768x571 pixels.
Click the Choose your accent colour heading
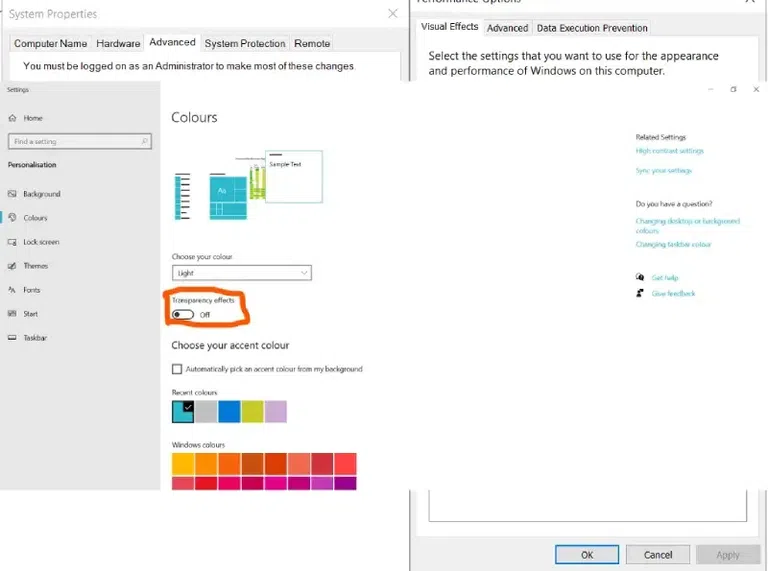(x=230, y=345)
